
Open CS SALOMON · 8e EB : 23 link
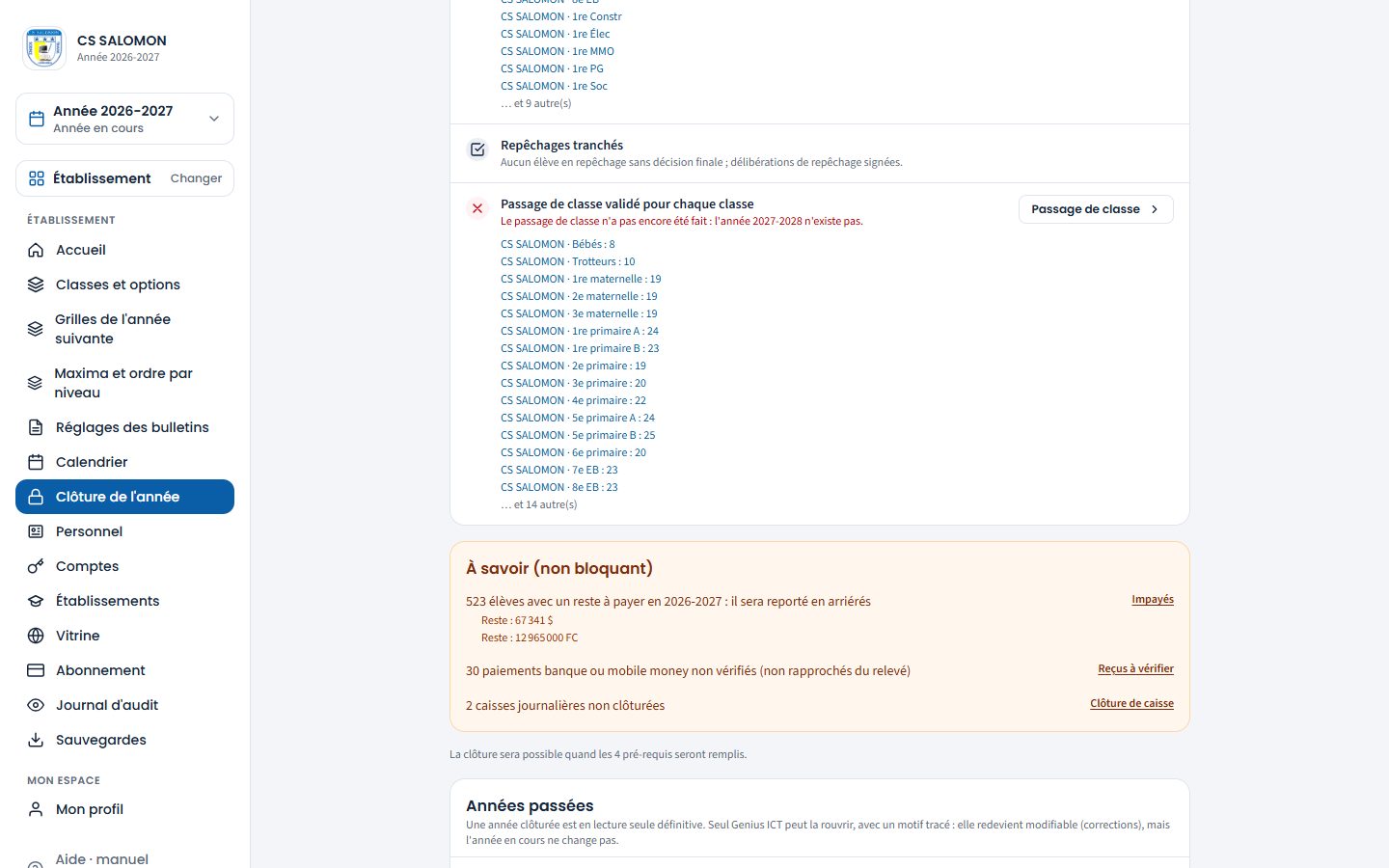pyautogui.click(x=559, y=487)
